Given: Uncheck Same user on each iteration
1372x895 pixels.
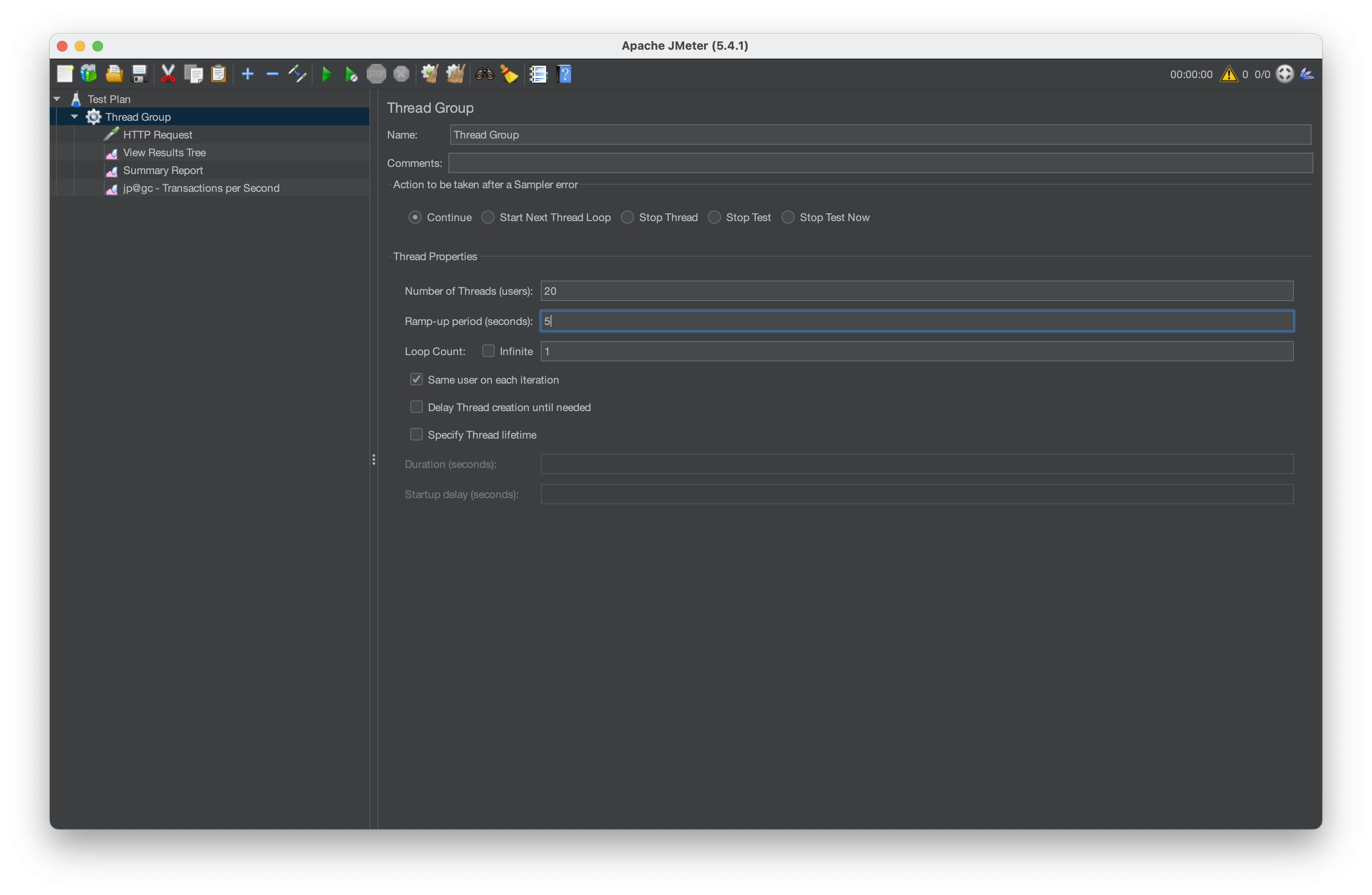Looking at the screenshot, I should click(416, 379).
